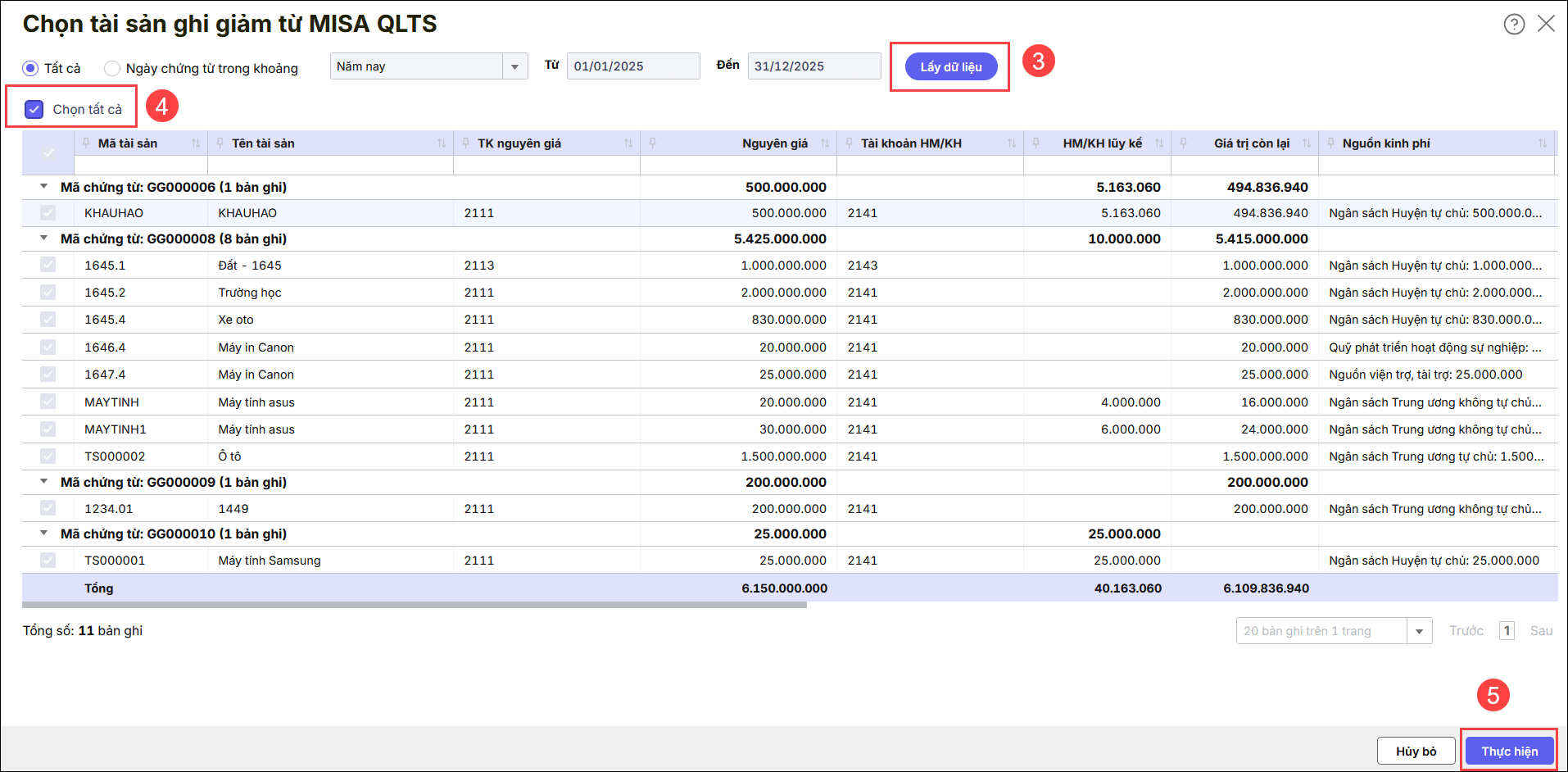
Task: Sort by Nguồn kinh phí column
Action: 1543,143
